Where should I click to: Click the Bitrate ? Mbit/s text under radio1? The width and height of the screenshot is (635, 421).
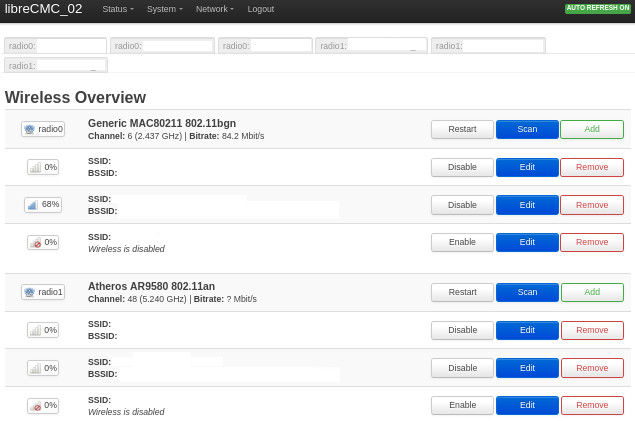tap(225, 299)
